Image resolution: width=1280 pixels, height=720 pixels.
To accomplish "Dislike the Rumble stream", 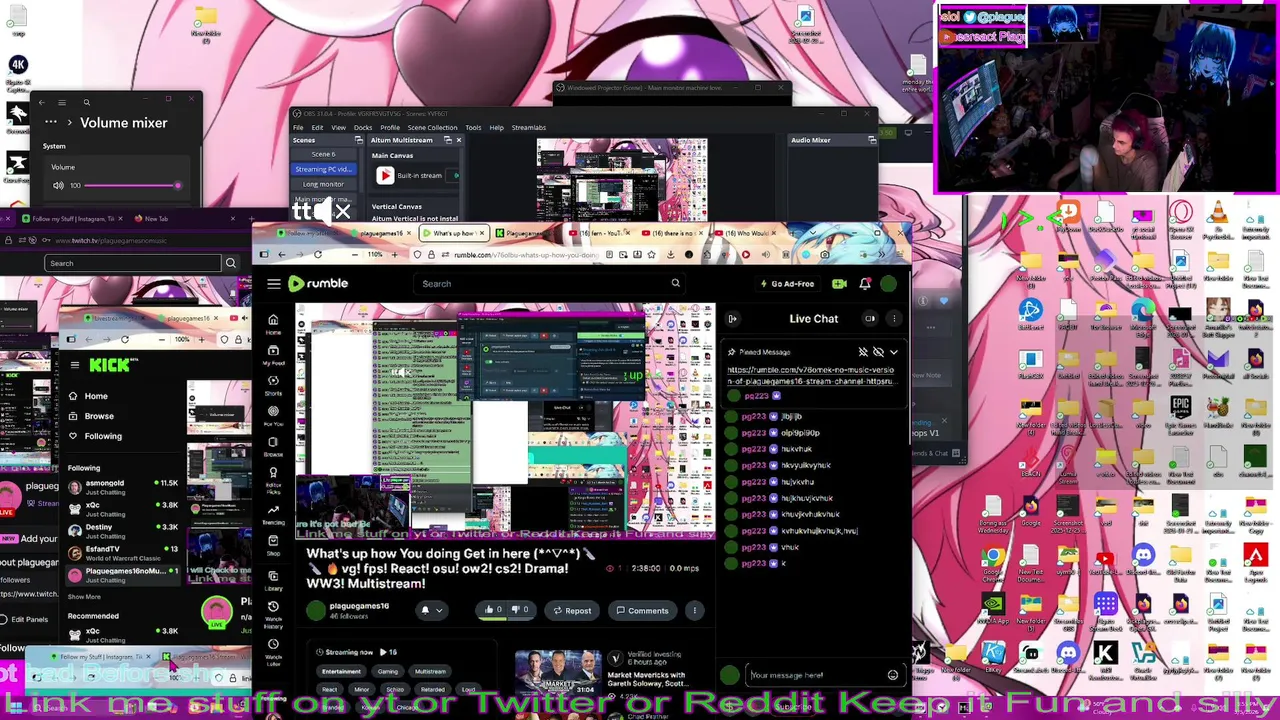I will [x=520, y=610].
